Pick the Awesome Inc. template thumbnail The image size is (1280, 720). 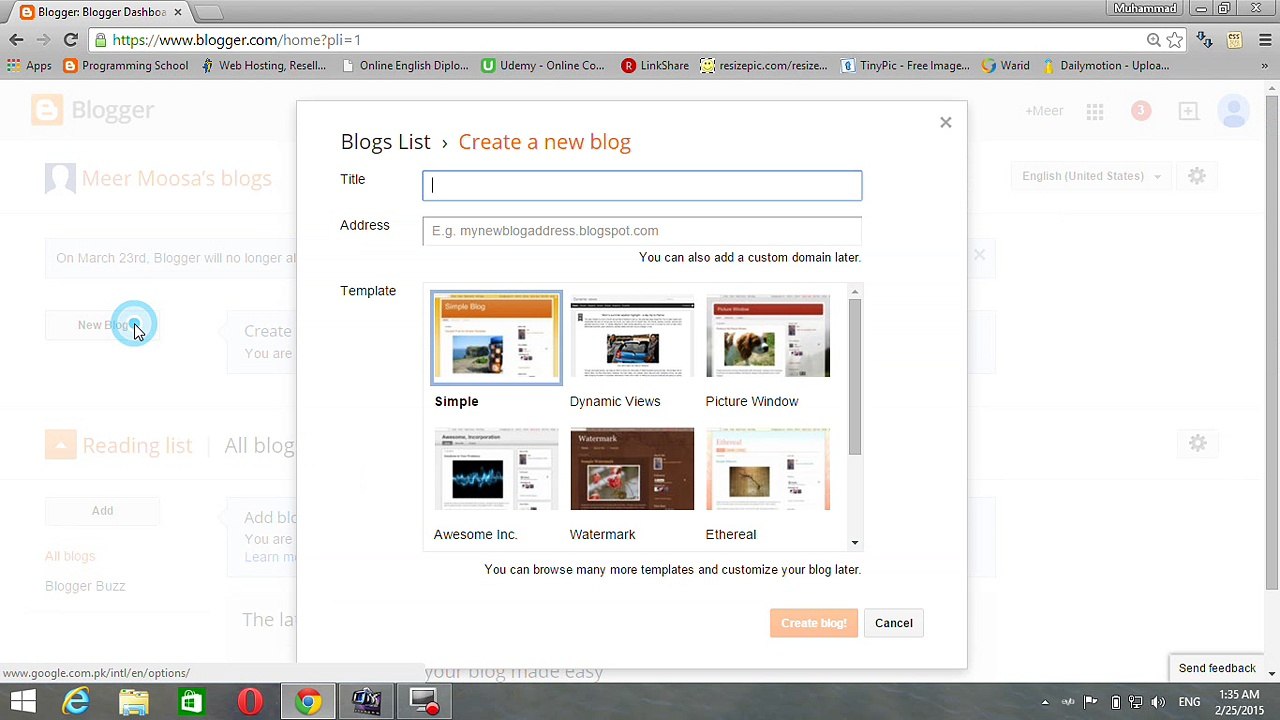tap(497, 469)
